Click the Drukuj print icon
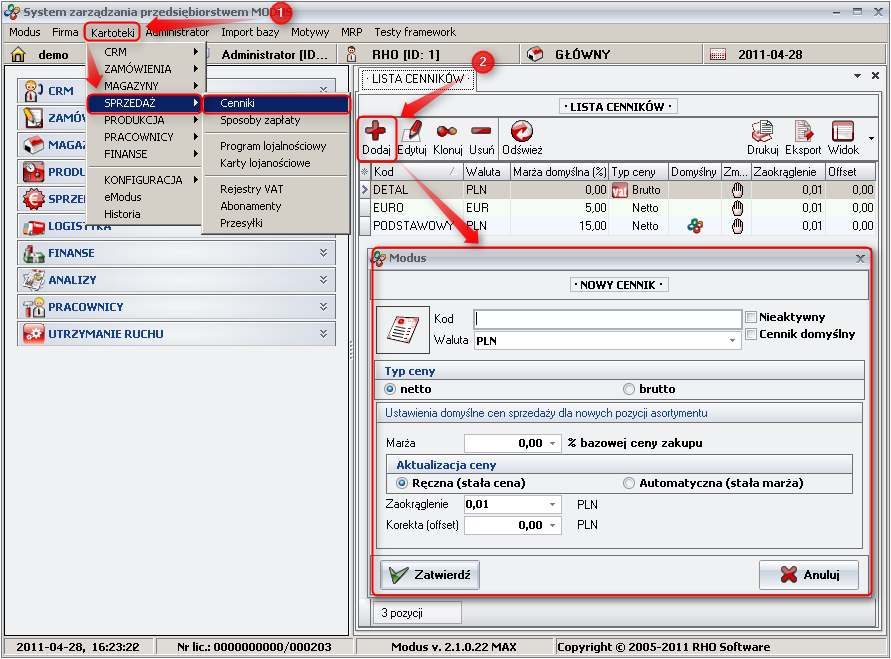 click(763, 132)
